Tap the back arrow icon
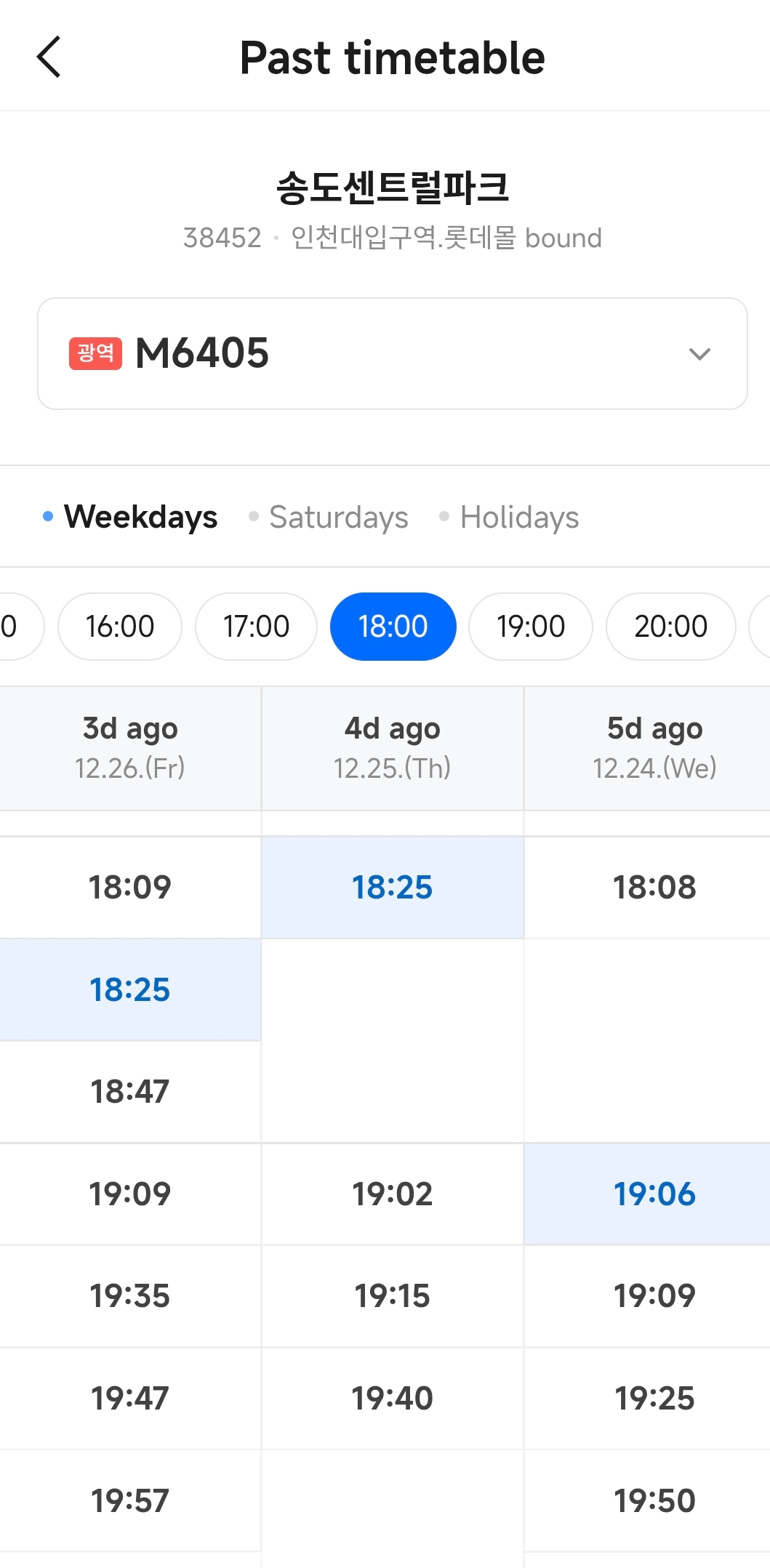 [49, 57]
